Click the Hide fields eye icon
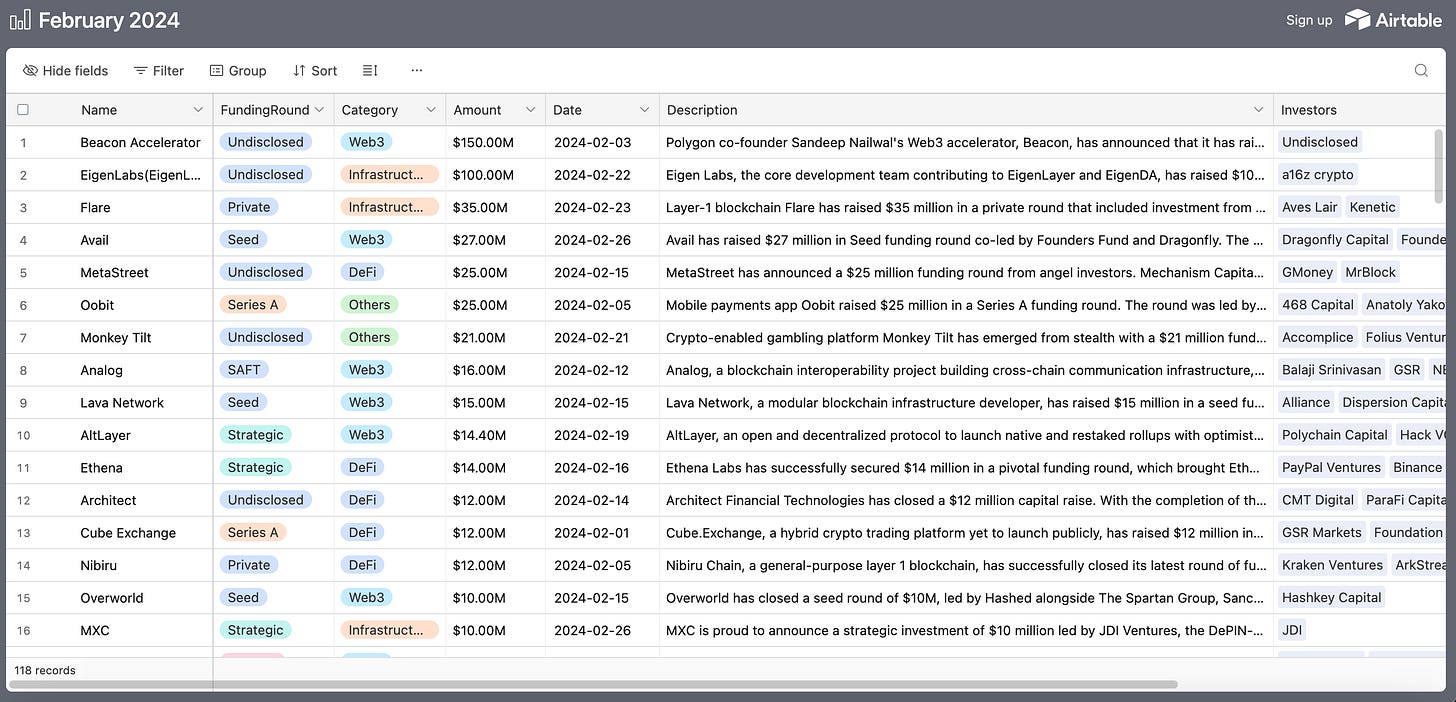This screenshot has width=1456, height=702. tap(30, 71)
